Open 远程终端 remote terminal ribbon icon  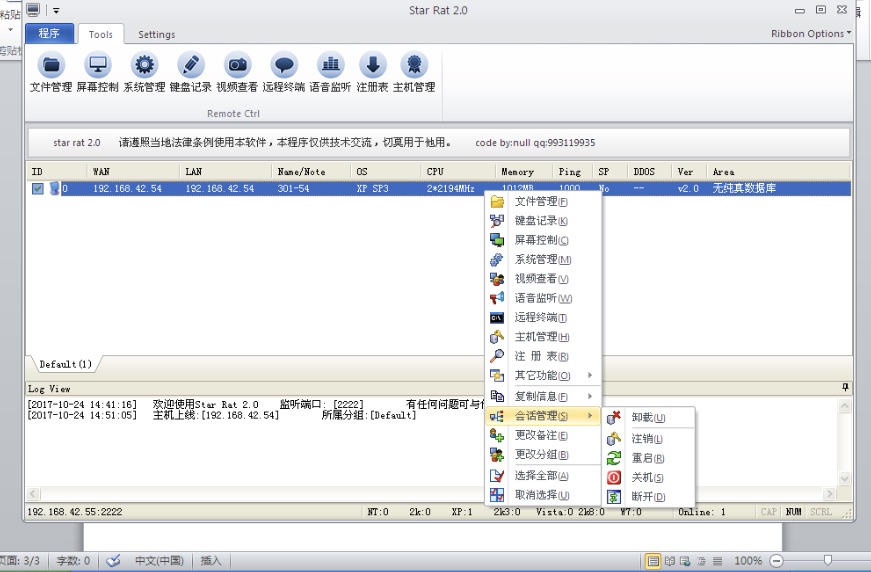pyautogui.click(x=284, y=72)
